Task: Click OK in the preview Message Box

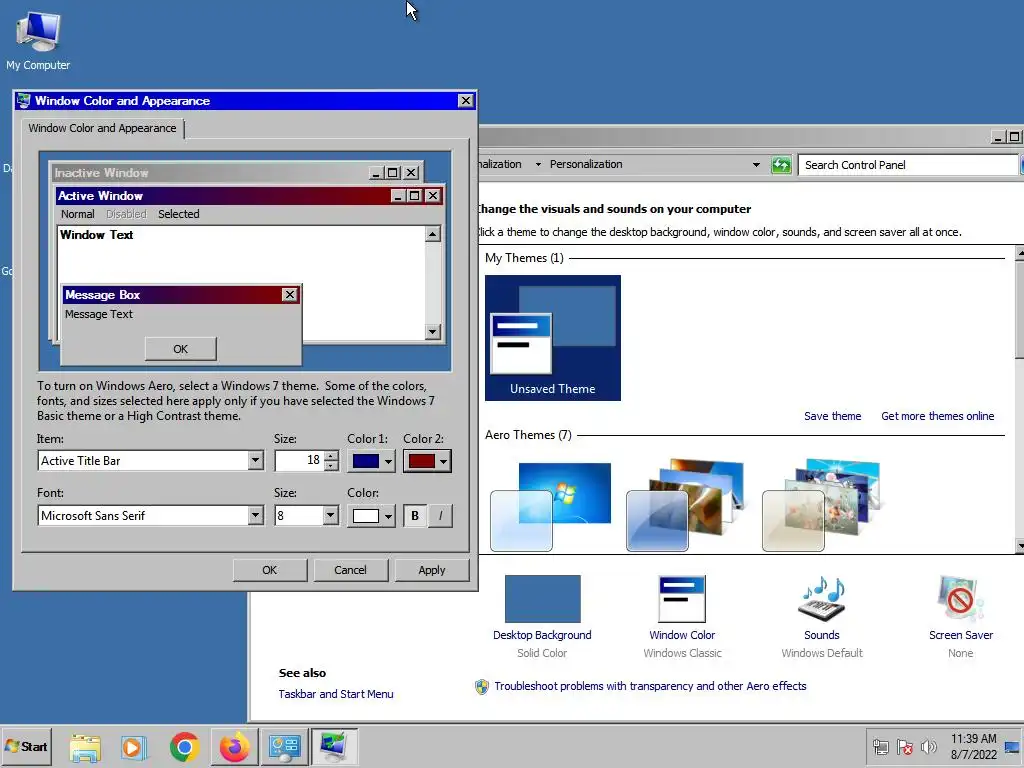Action: [181, 349]
